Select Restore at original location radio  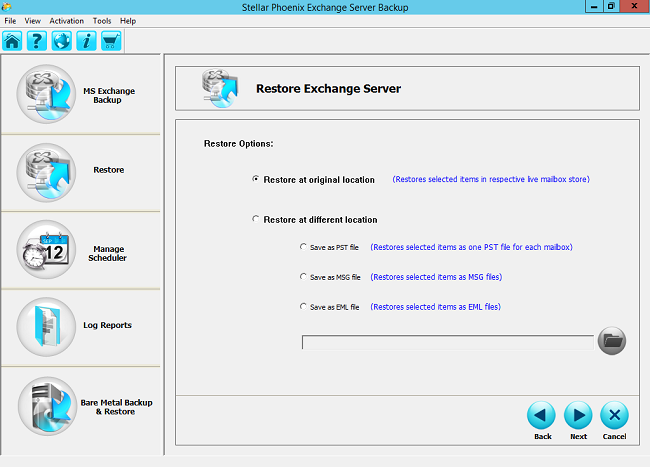(256, 179)
